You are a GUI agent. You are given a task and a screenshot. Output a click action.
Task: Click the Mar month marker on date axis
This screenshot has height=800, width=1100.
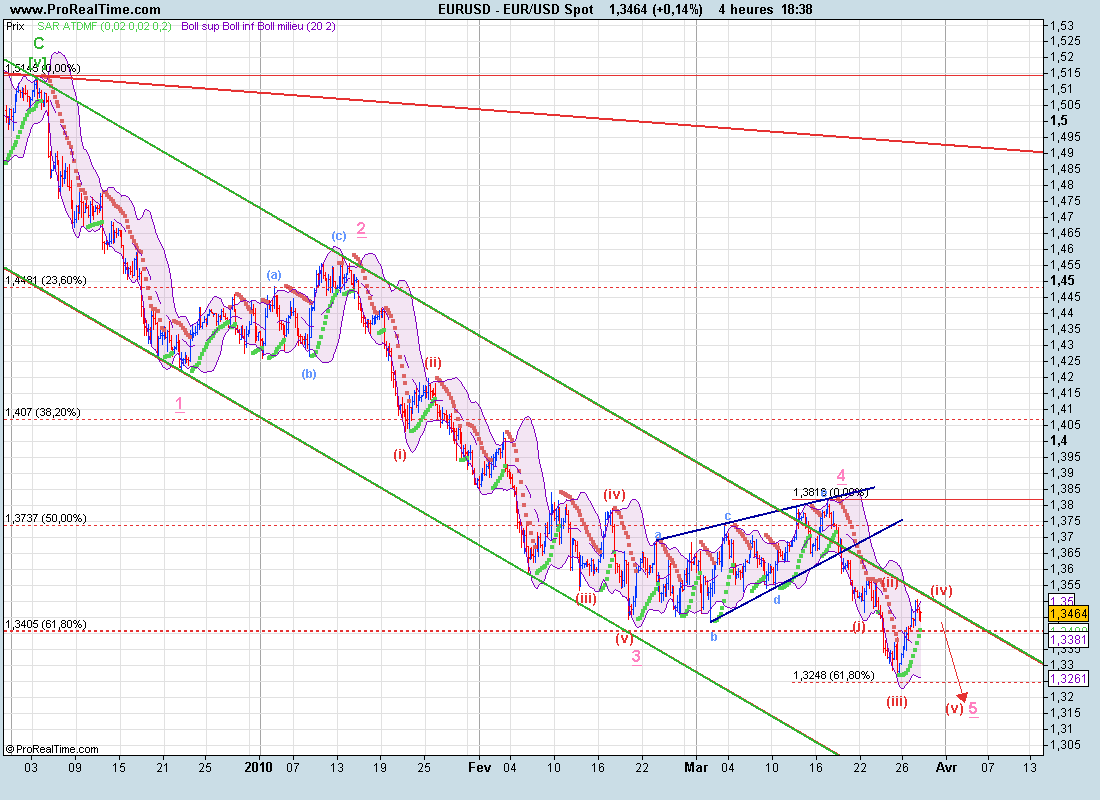[x=696, y=767]
